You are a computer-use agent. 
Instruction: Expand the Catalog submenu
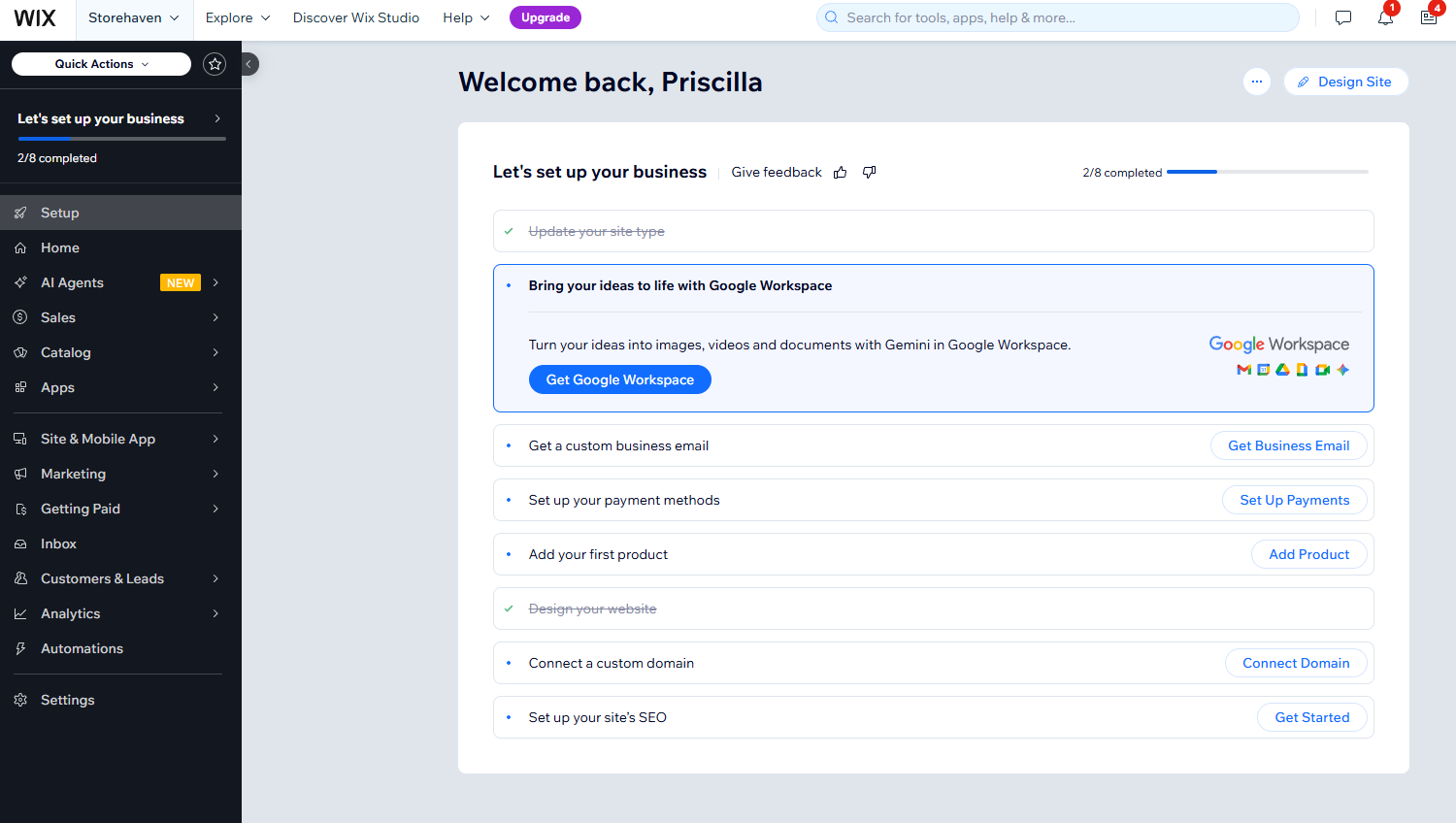(x=215, y=352)
